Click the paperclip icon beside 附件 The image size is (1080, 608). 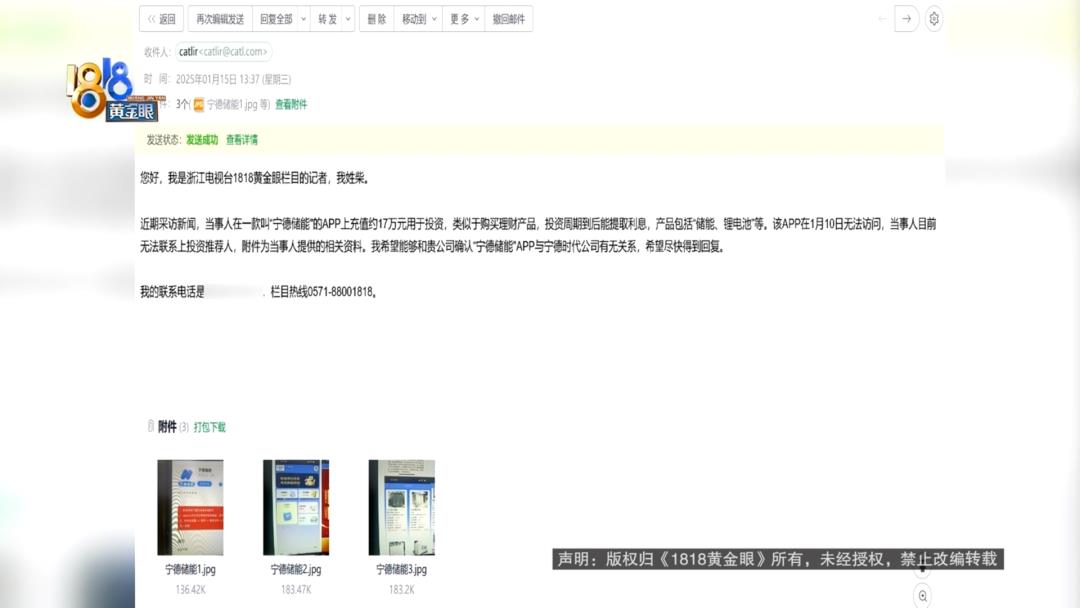pos(151,426)
